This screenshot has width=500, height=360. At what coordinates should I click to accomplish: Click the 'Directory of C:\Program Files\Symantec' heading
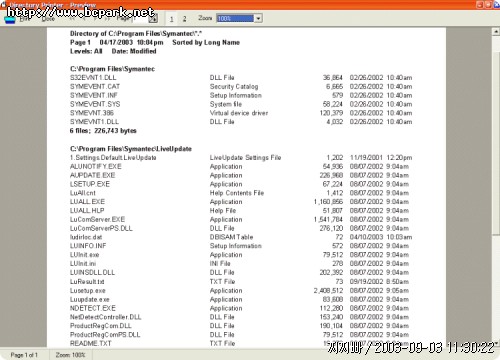click(x=136, y=33)
